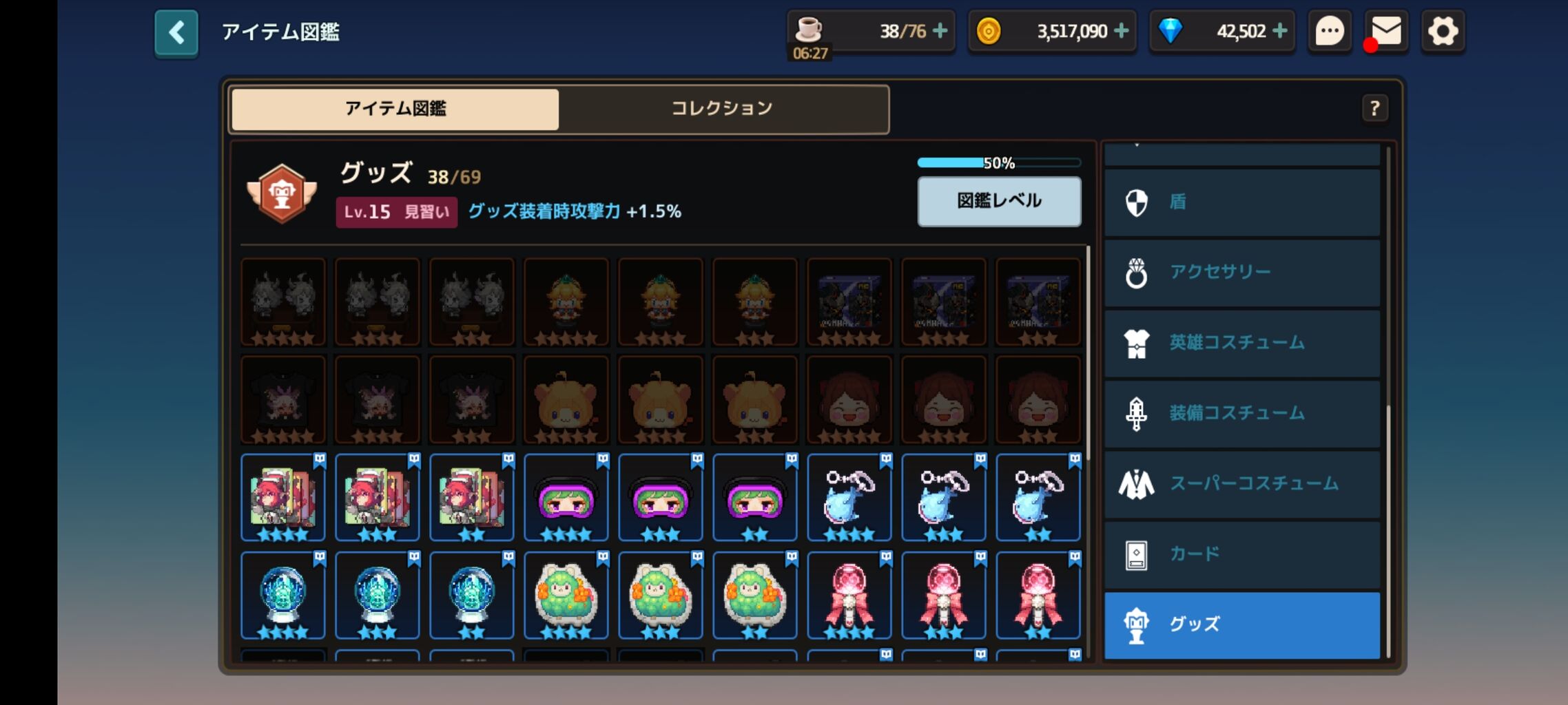Viewport: 1568px width, 705px height.
Task: Open the mail envelope icon
Action: click(1385, 32)
